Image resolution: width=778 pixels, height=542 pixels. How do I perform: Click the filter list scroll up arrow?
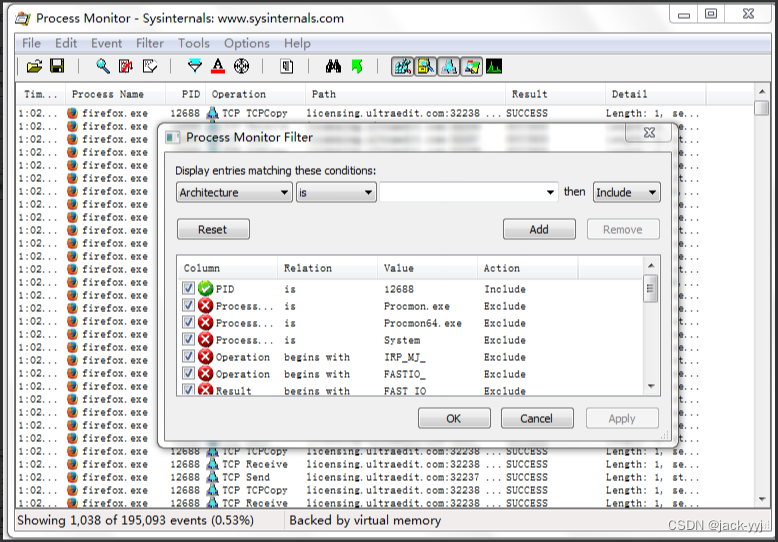pyautogui.click(x=651, y=266)
